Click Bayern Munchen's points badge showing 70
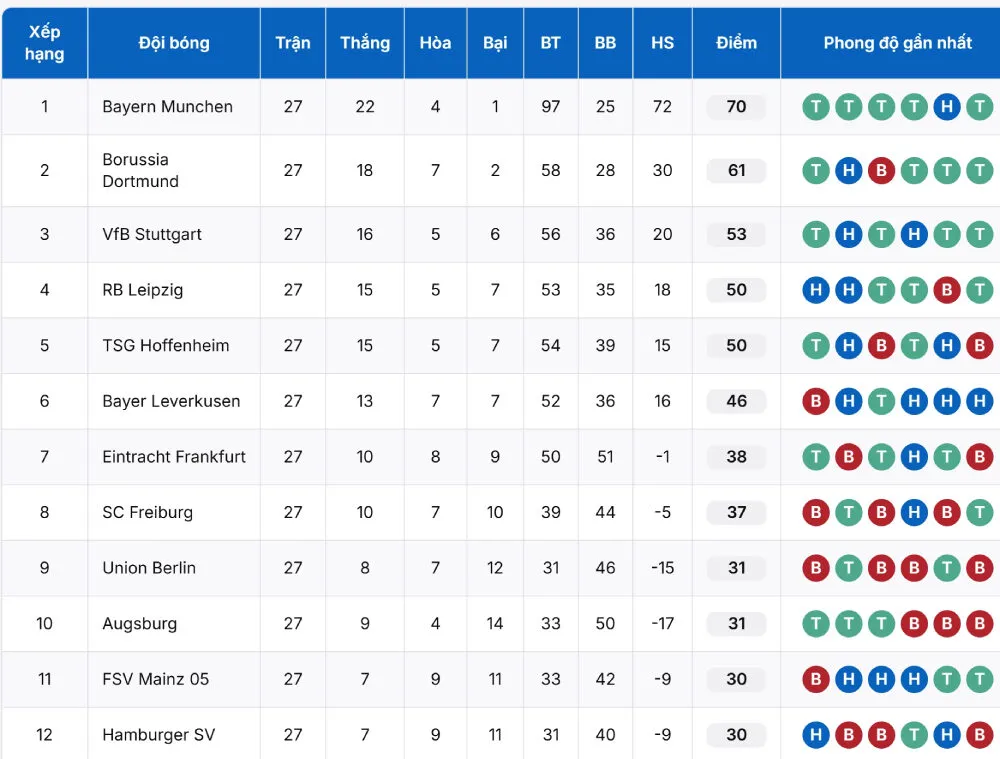 736,107
